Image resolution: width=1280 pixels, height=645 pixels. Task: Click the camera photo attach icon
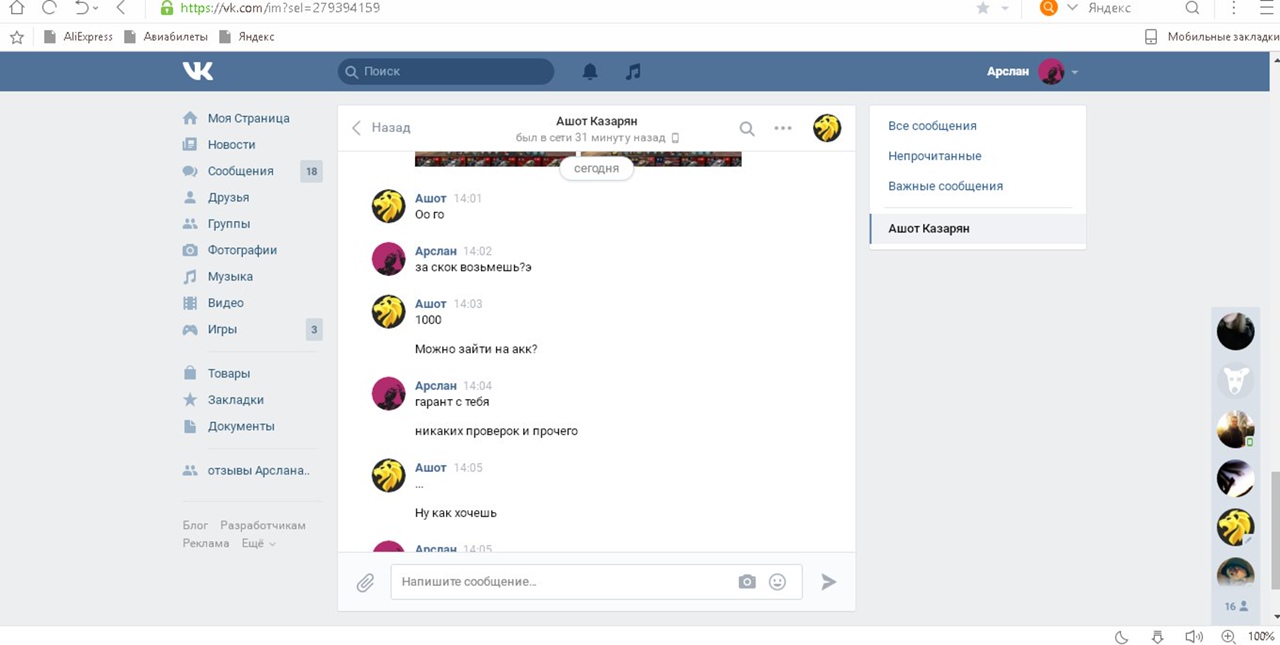747,582
